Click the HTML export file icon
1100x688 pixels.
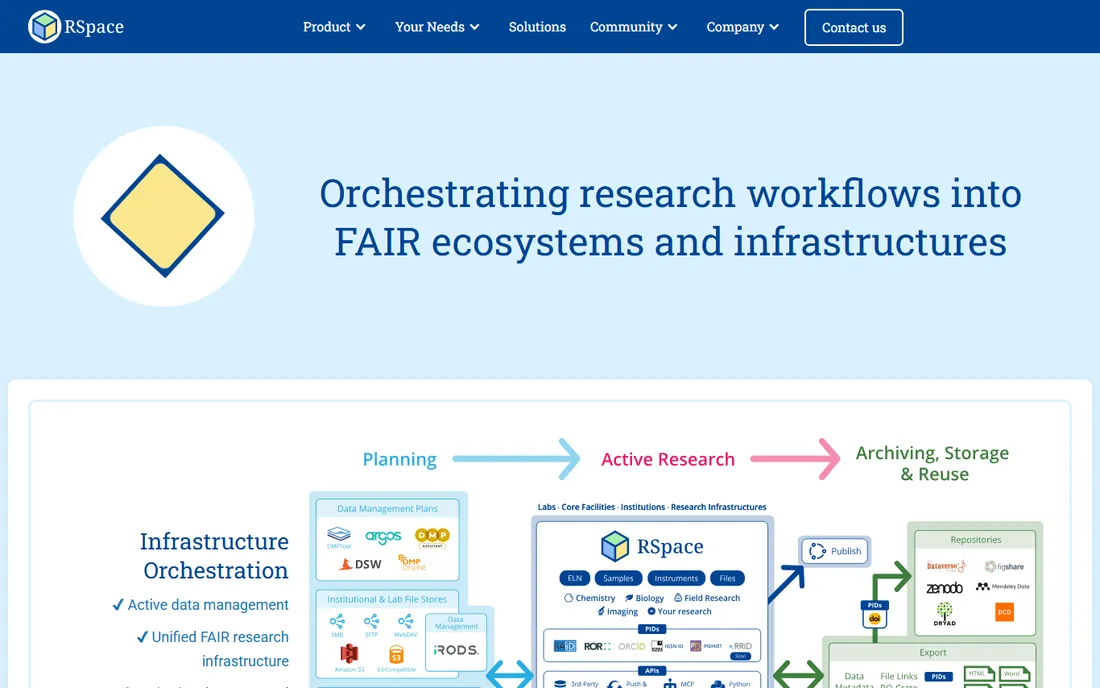979,675
